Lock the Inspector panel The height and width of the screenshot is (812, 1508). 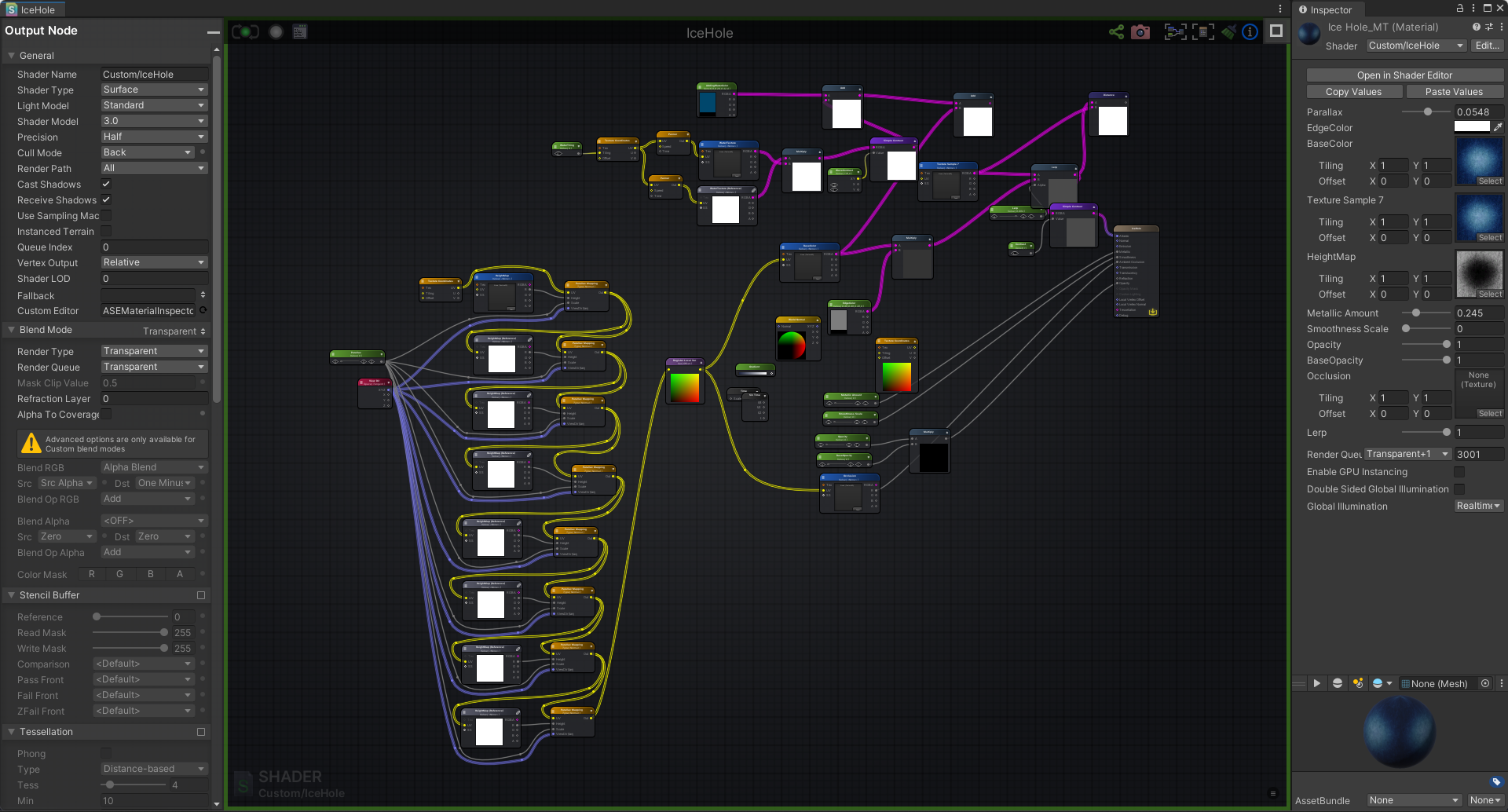1460,8
